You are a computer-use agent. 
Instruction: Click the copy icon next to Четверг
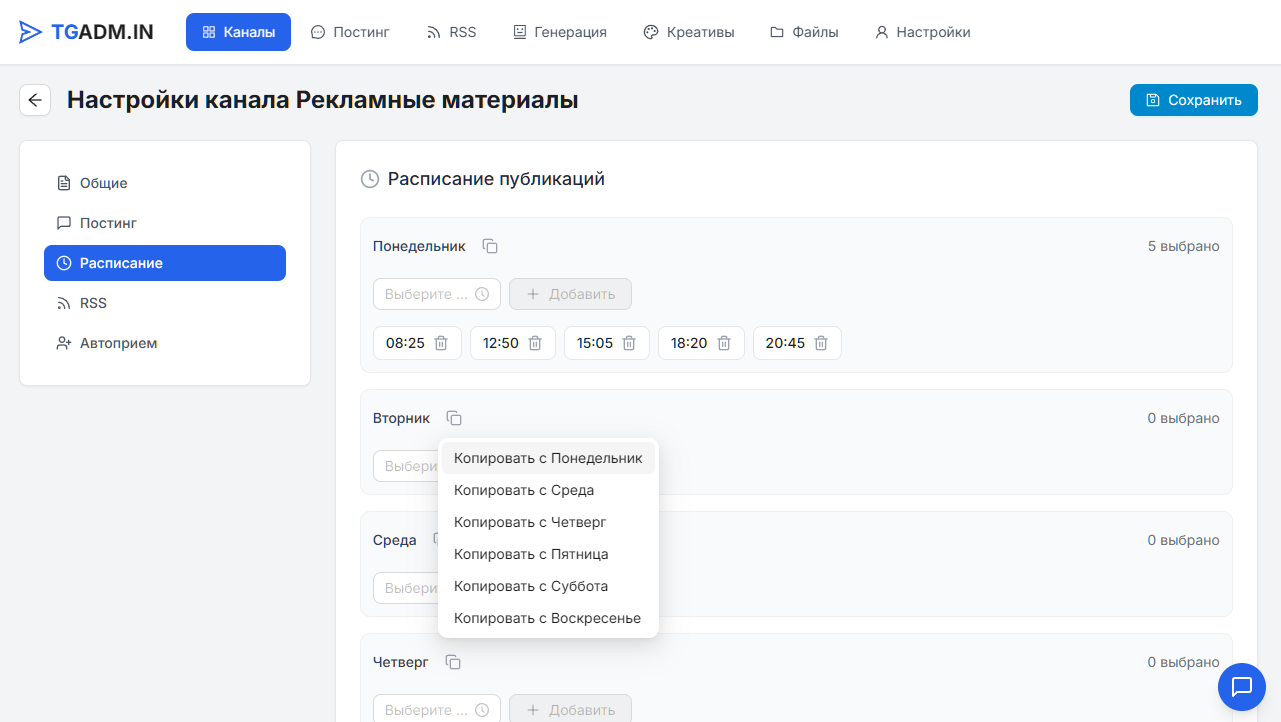(x=453, y=662)
